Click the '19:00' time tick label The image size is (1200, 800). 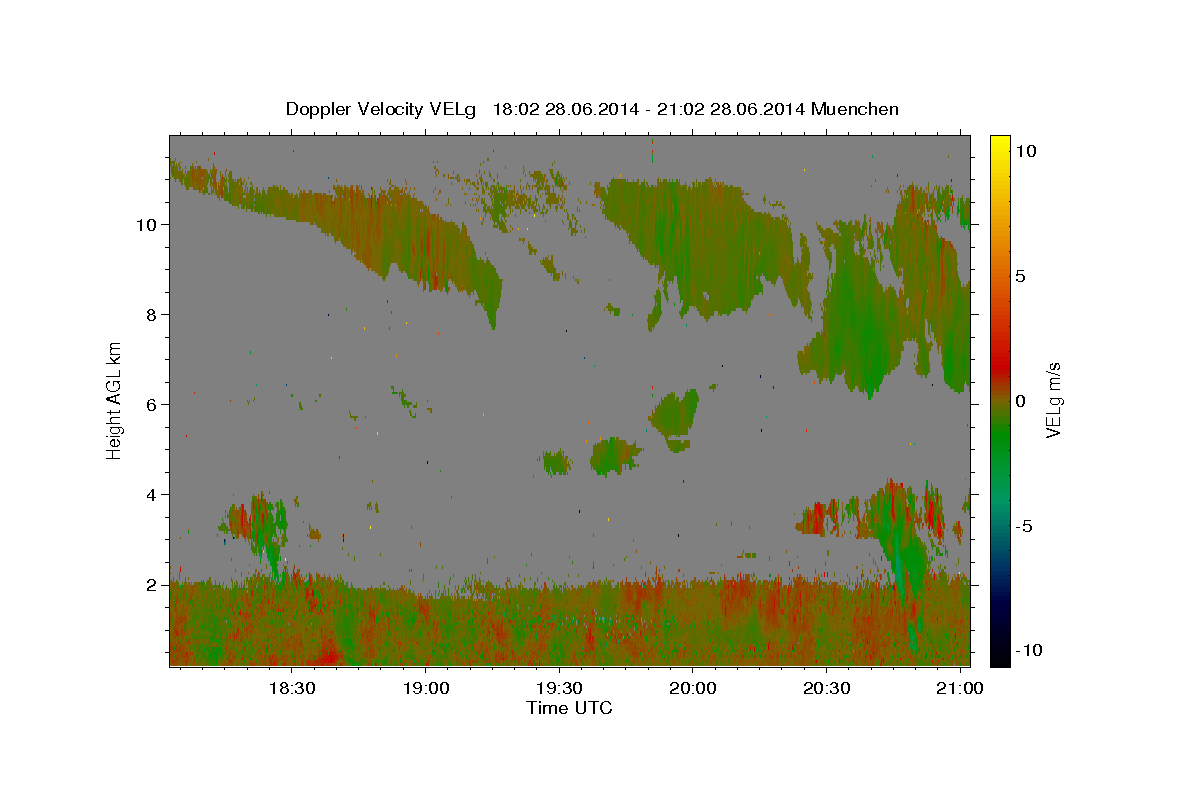[424, 689]
